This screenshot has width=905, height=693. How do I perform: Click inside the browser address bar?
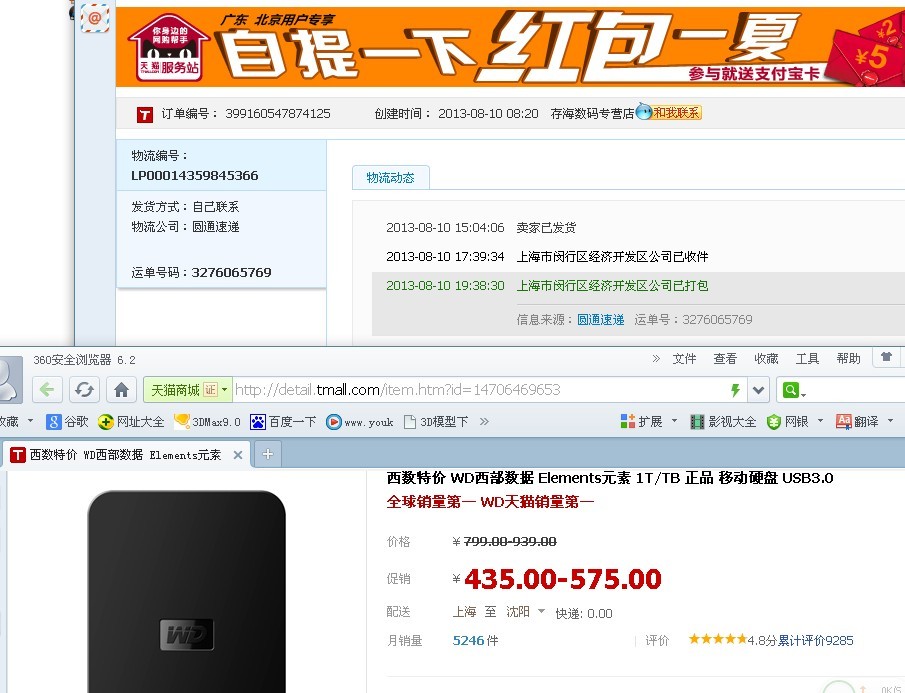point(450,389)
